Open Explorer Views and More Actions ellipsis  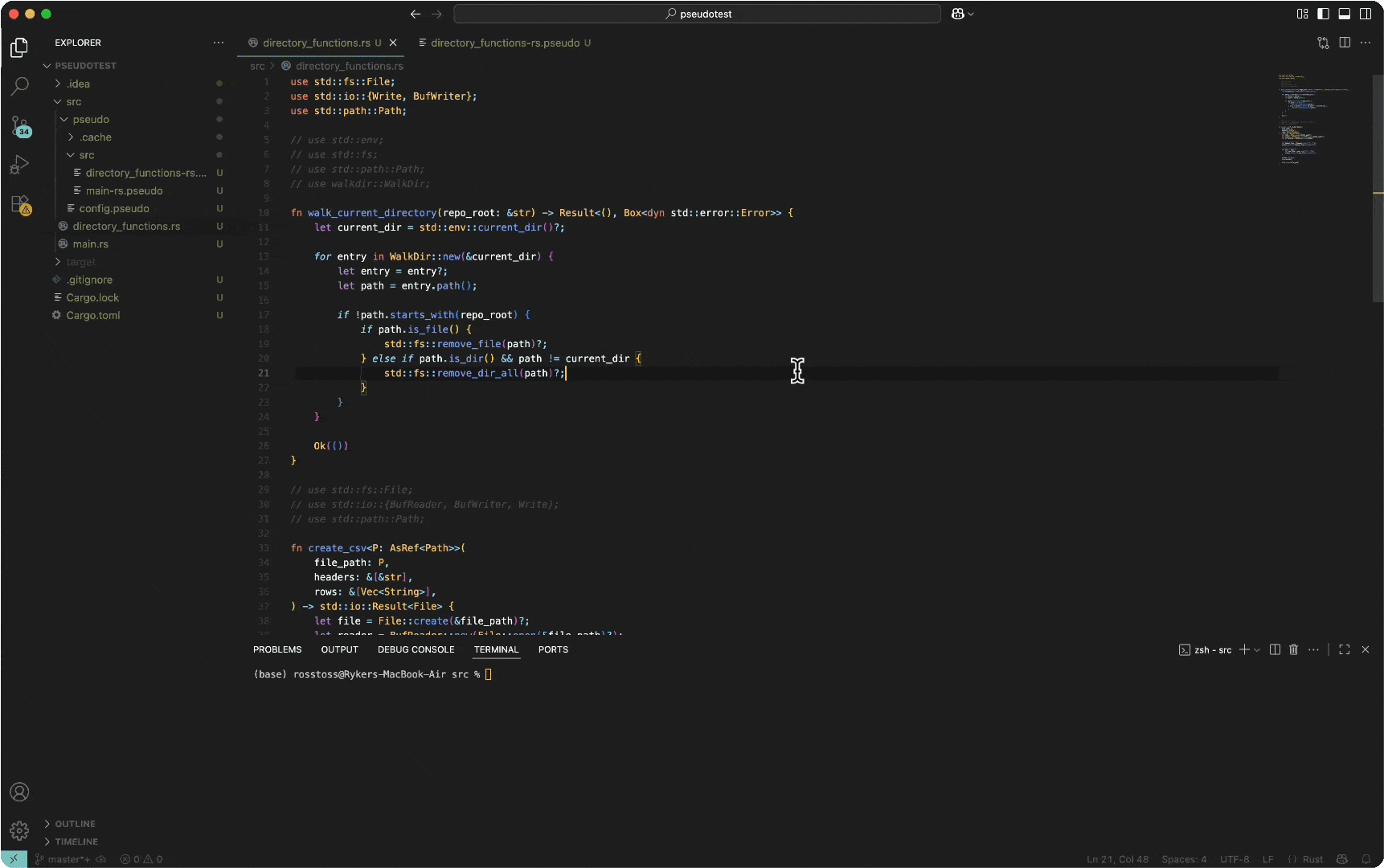pyautogui.click(x=219, y=43)
